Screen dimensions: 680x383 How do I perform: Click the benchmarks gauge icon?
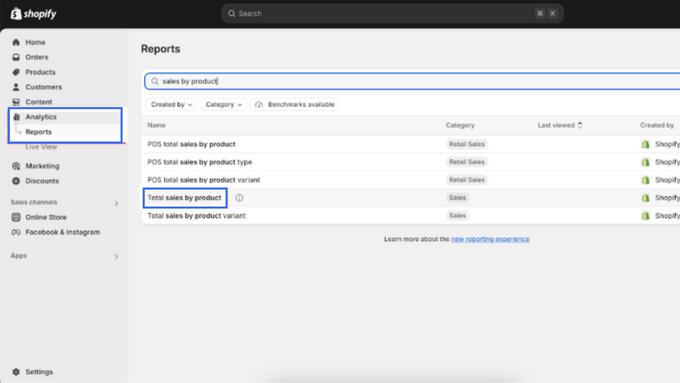[259, 105]
